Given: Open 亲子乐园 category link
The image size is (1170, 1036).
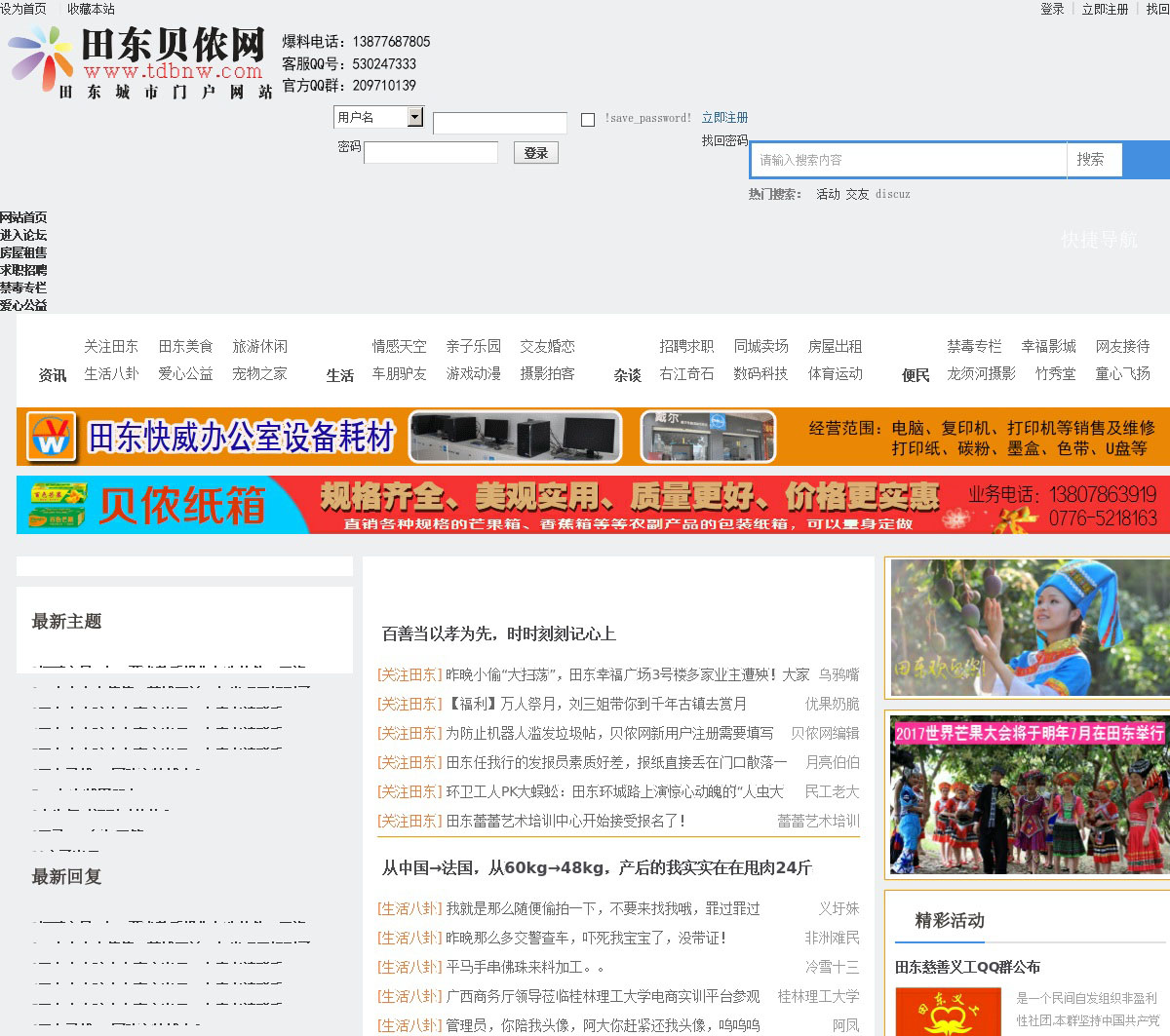Looking at the screenshot, I should (x=474, y=346).
